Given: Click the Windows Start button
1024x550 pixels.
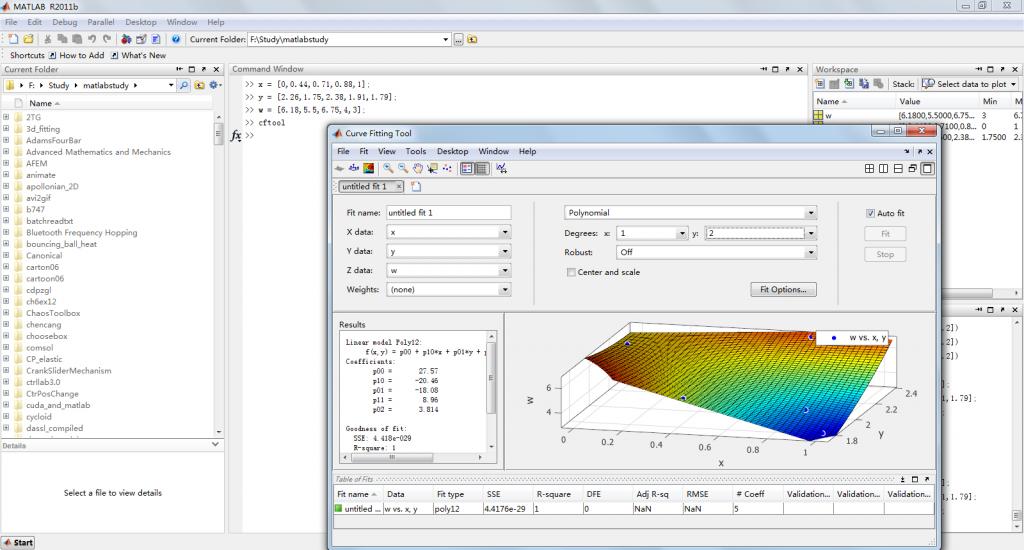Looking at the screenshot, I should pos(18,542).
